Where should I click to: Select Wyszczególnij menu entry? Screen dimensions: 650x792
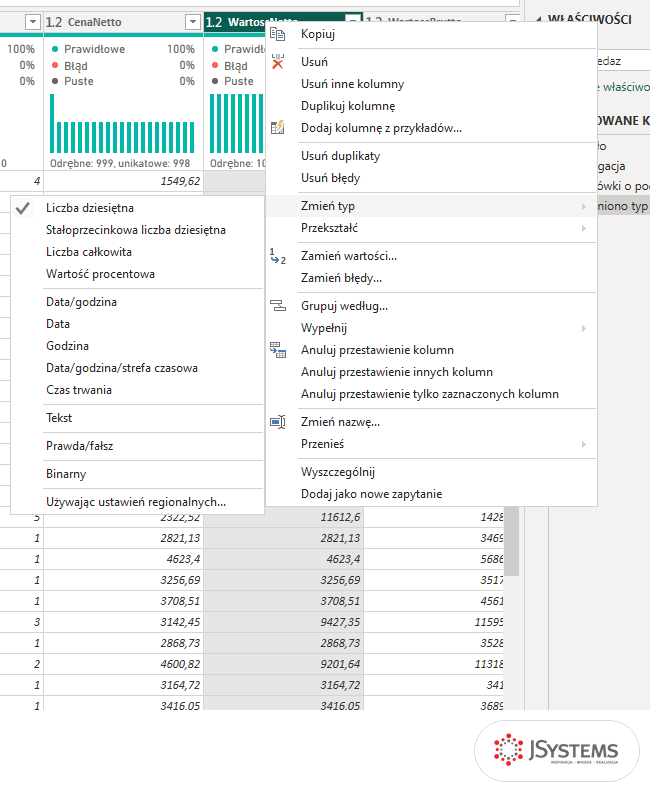click(x=431, y=472)
